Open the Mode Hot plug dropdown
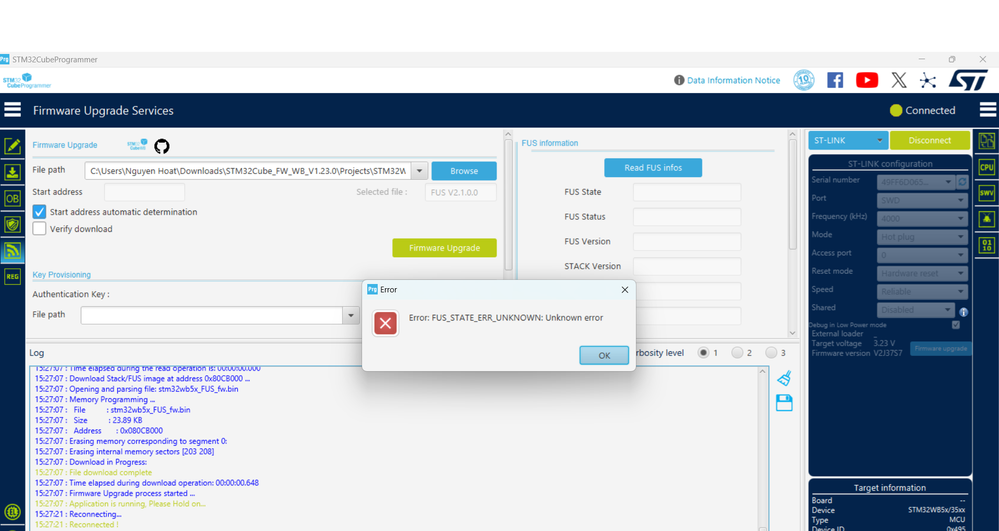This screenshot has height=531, width=999. point(923,236)
